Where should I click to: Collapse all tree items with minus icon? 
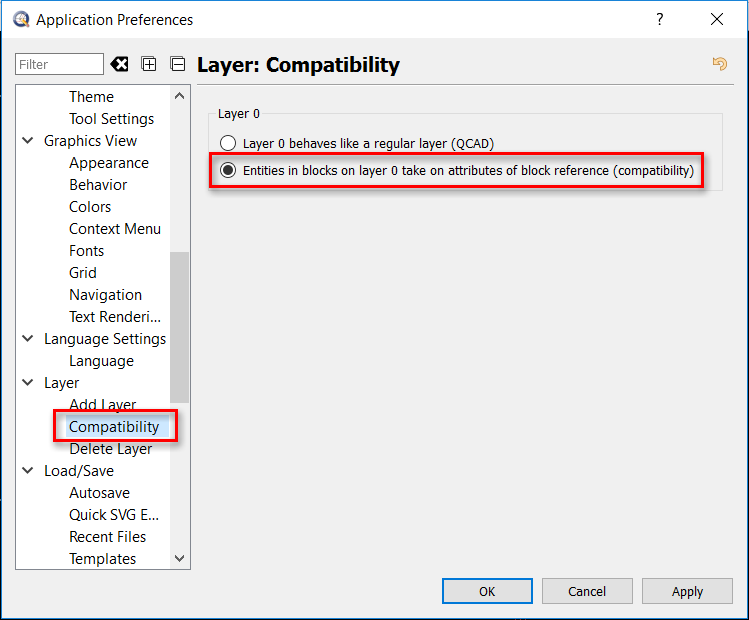coord(178,64)
